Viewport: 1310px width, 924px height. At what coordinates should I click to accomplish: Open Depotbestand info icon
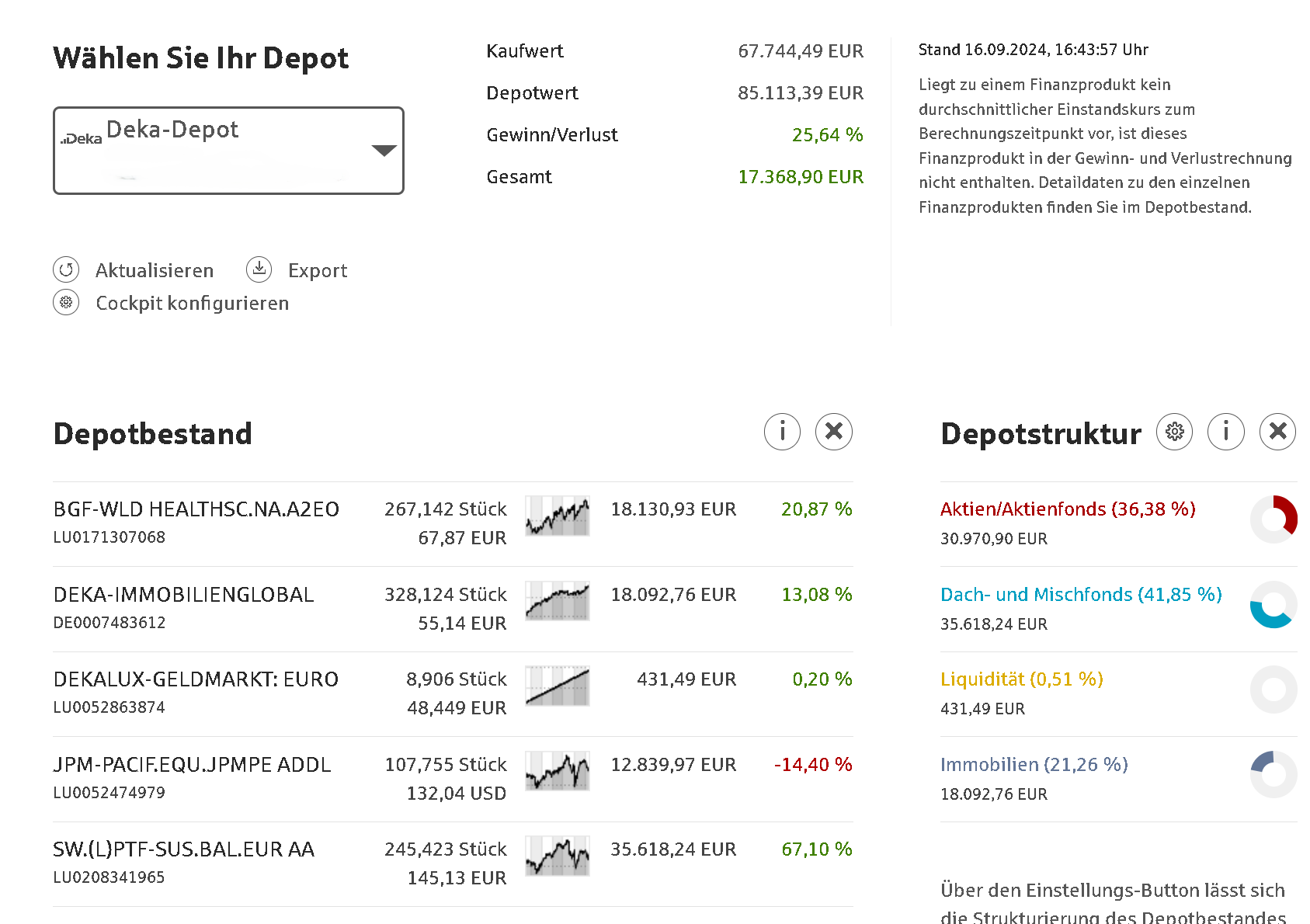click(782, 432)
